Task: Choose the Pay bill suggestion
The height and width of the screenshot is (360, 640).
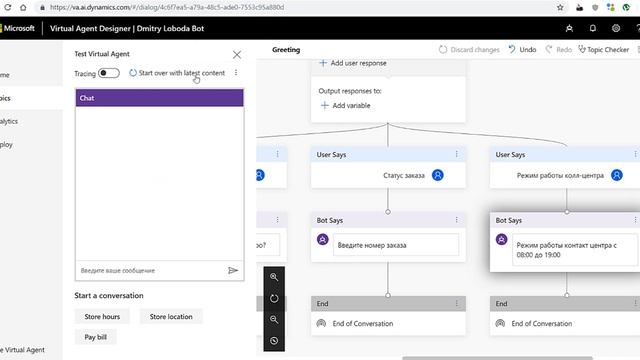Action: tap(96, 337)
